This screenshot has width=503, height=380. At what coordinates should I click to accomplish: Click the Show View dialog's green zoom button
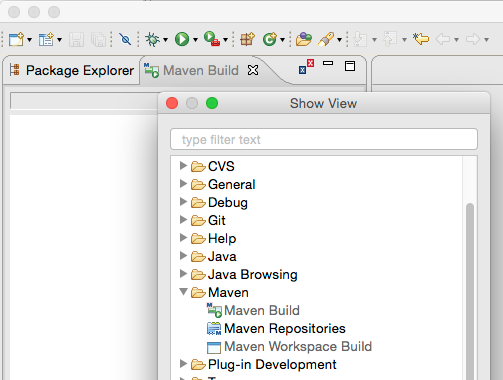point(212,103)
